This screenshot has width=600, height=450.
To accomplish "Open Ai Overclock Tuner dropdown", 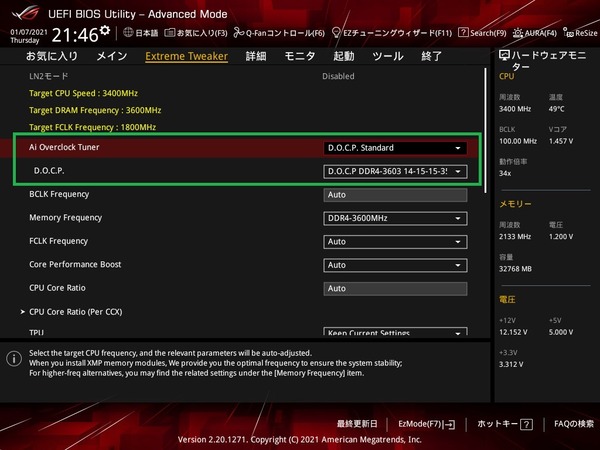I will [395, 148].
